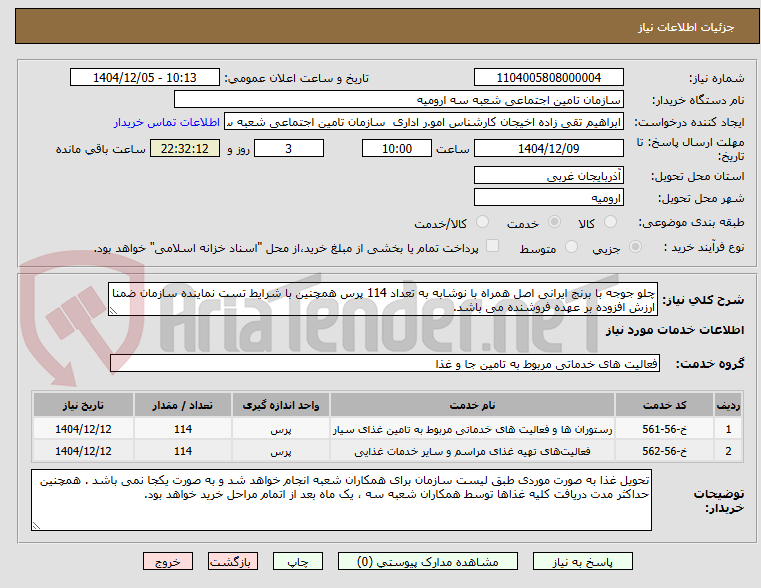Click the ساعت باقی مانده label
Image resolution: width=761 pixels, height=588 pixels.
(x=100, y=149)
